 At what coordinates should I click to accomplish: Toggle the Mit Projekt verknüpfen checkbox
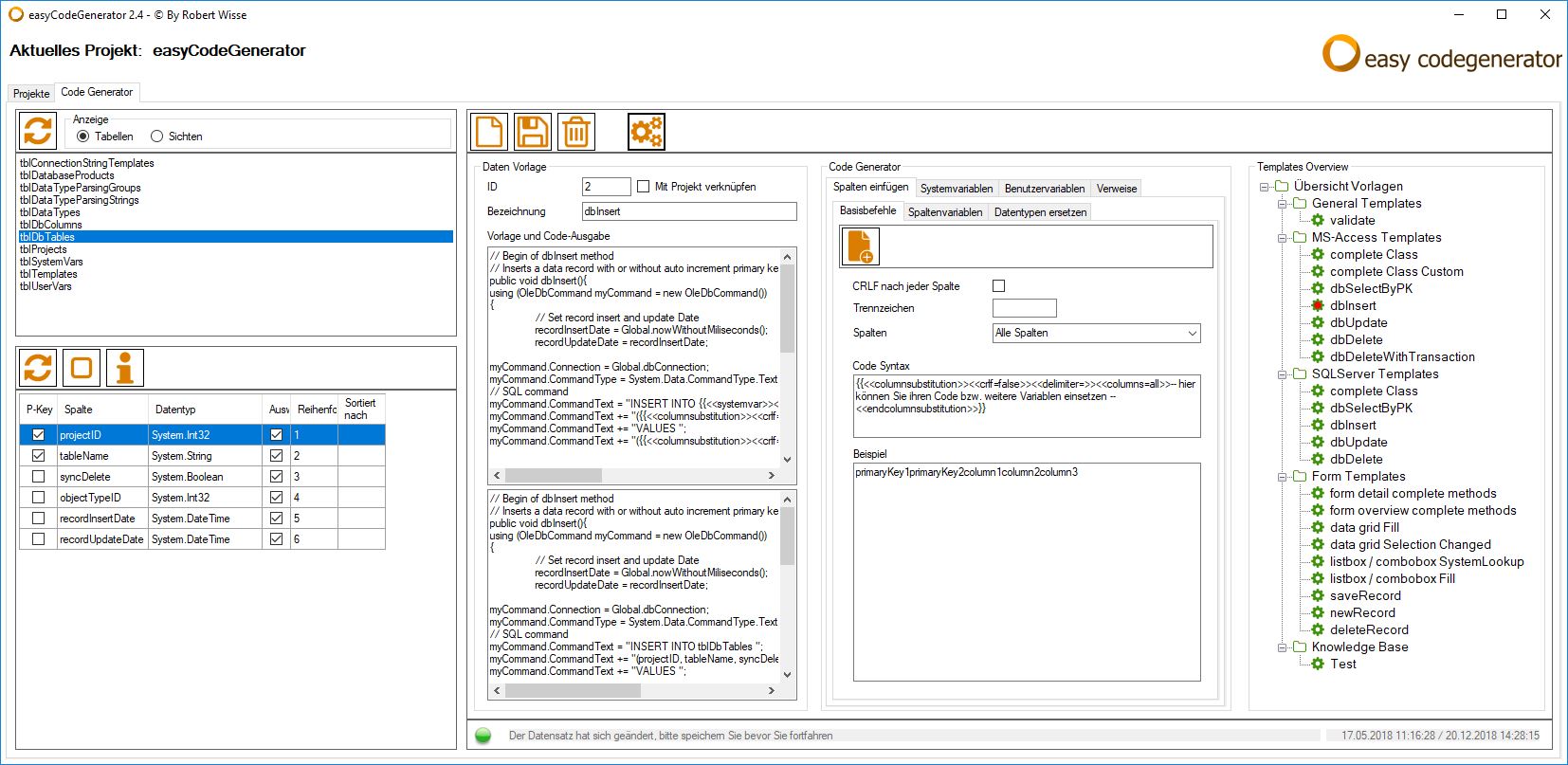tap(644, 187)
